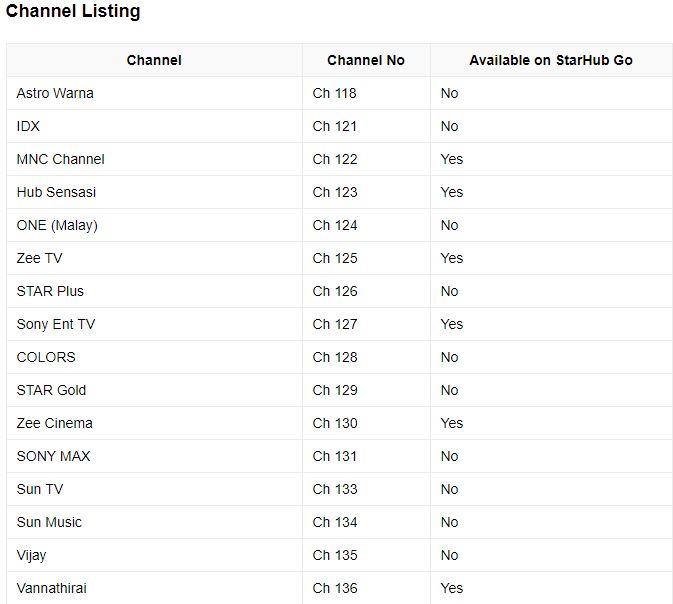Select the STAR Plus row name
The image size is (673, 604).
(x=50, y=291)
